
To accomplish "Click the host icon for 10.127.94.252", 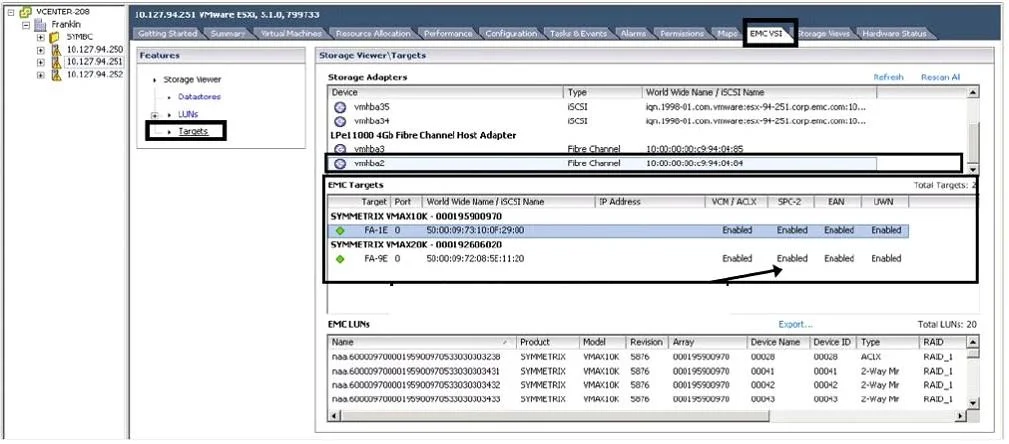I will pos(55,74).
